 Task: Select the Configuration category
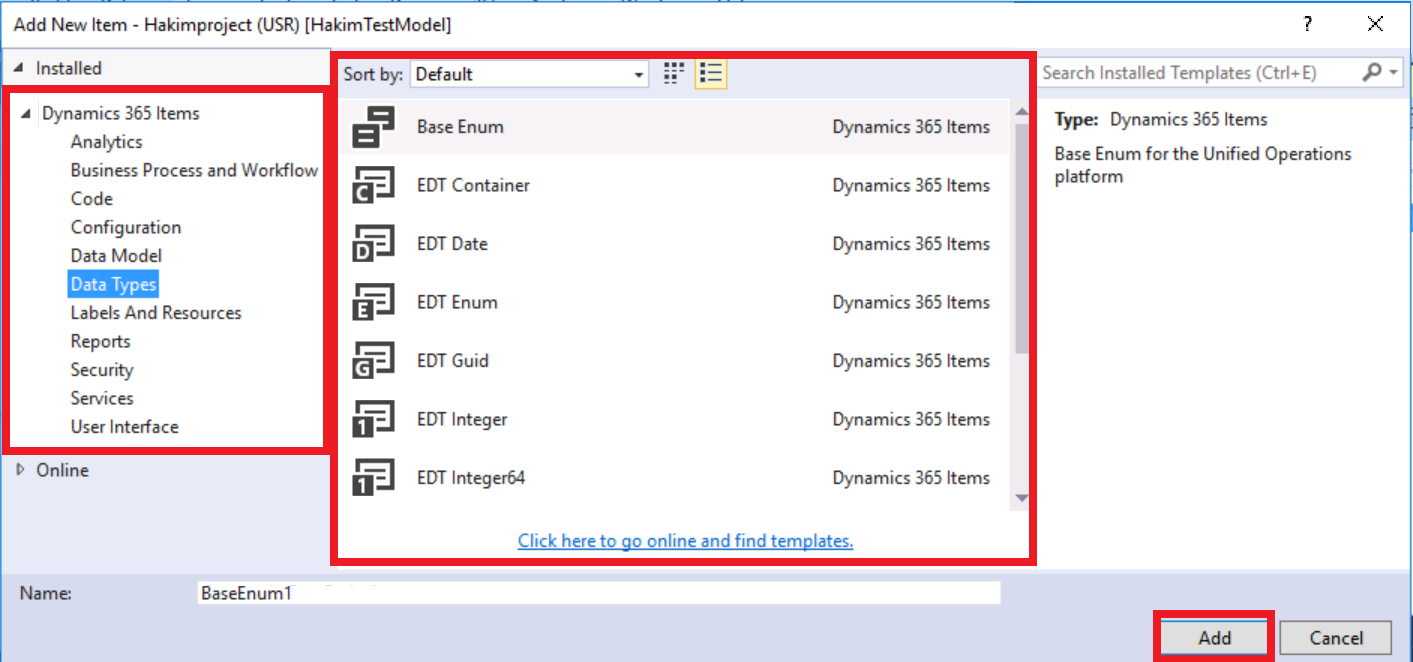click(x=126, y=227)
